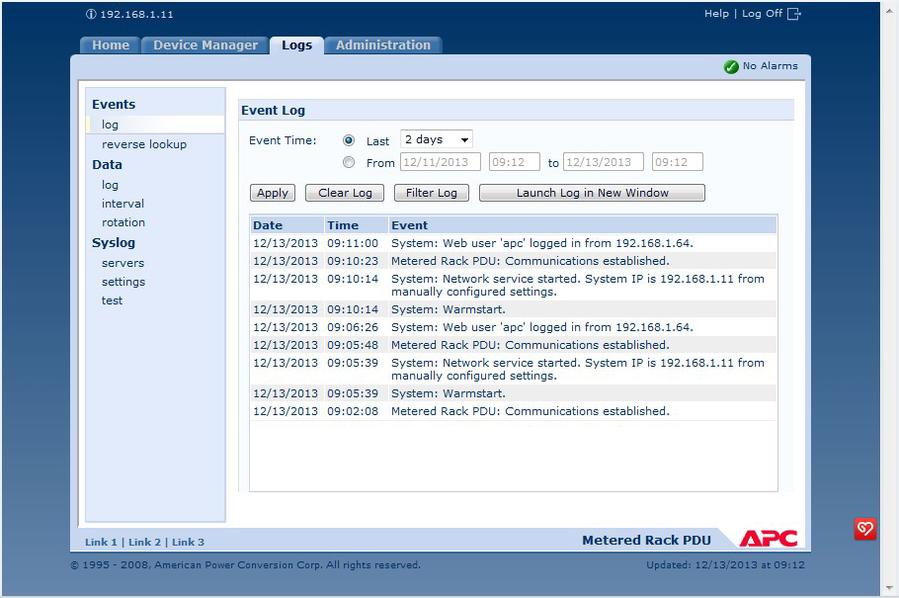Select the Last time range radio button

click(x=349, y=141)
